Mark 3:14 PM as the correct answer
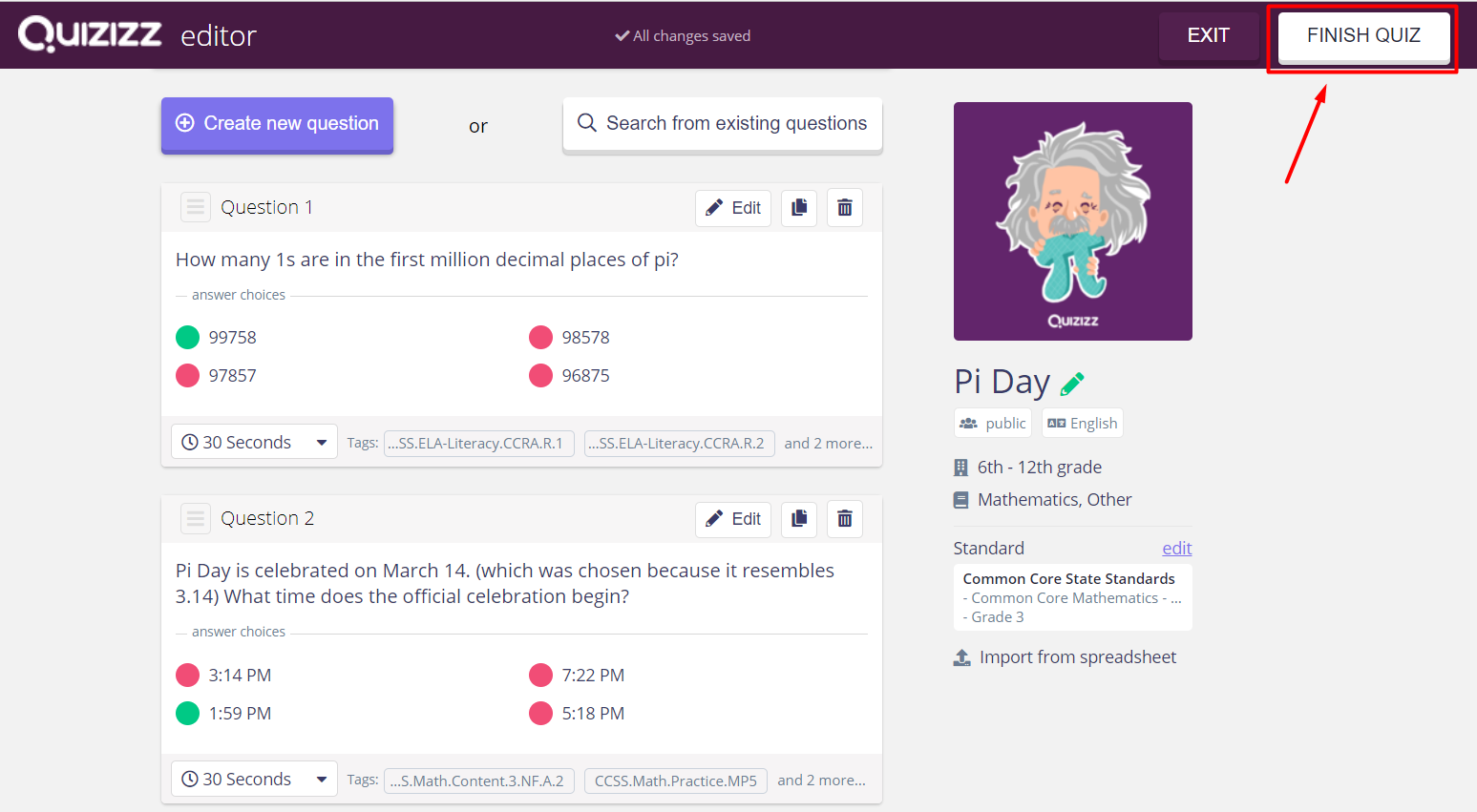The width and height of the screenshot is (1477, 812). click(187, 675)
